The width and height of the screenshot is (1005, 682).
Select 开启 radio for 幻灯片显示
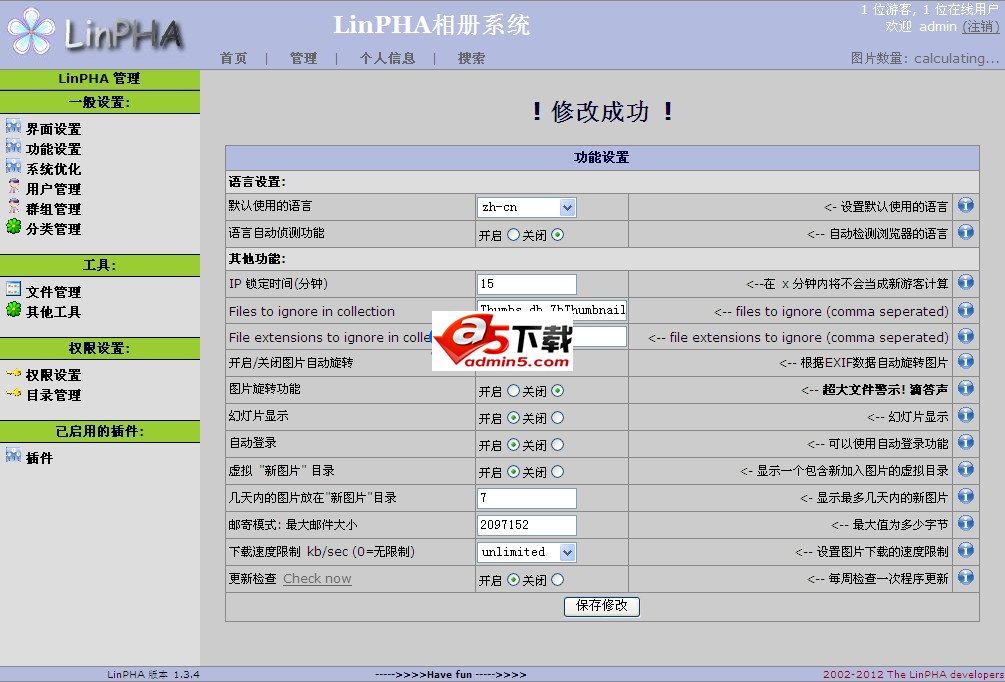click(x=513, y=417)
